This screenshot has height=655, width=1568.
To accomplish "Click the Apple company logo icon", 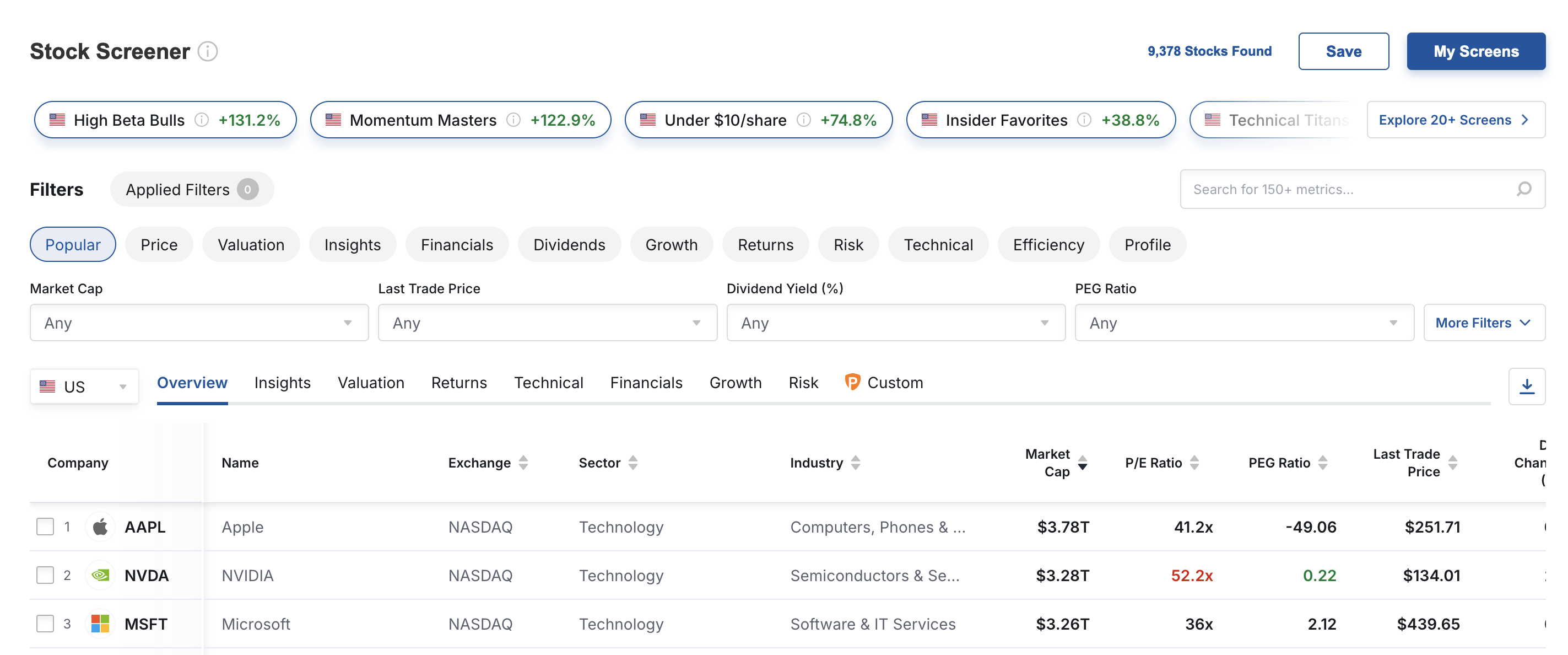I will pyautogui.click(x=100, y=527).
